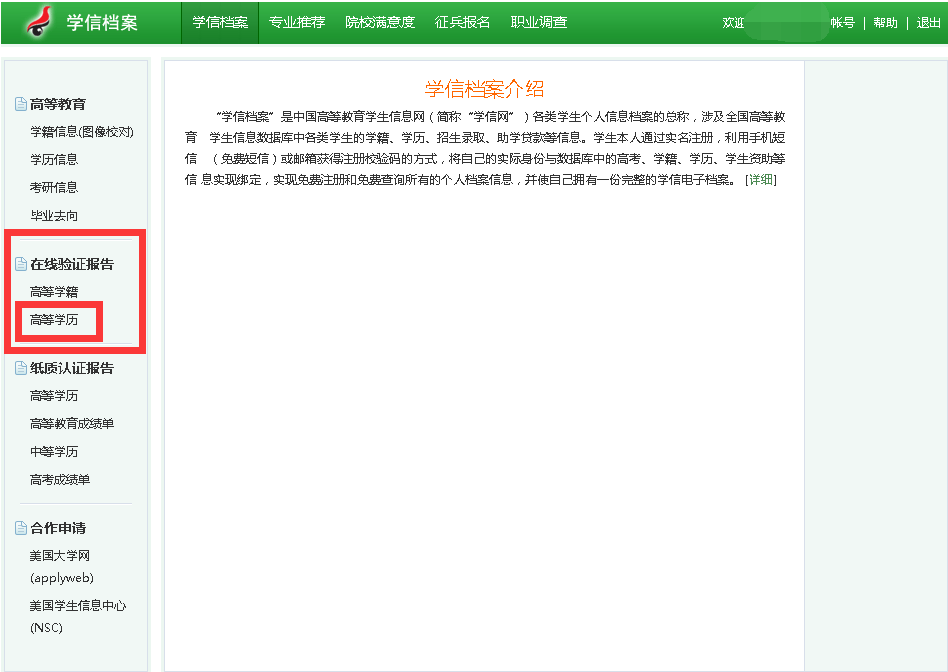Open the 高考成绩单 sidebar link

pyautogui.click(x=60, y=480)
